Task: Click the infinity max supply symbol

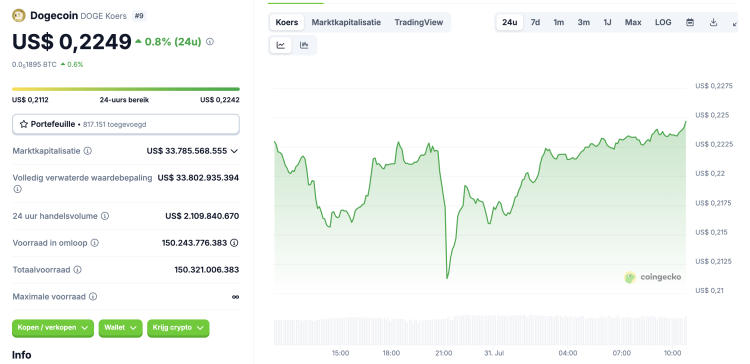Action: 235,297
